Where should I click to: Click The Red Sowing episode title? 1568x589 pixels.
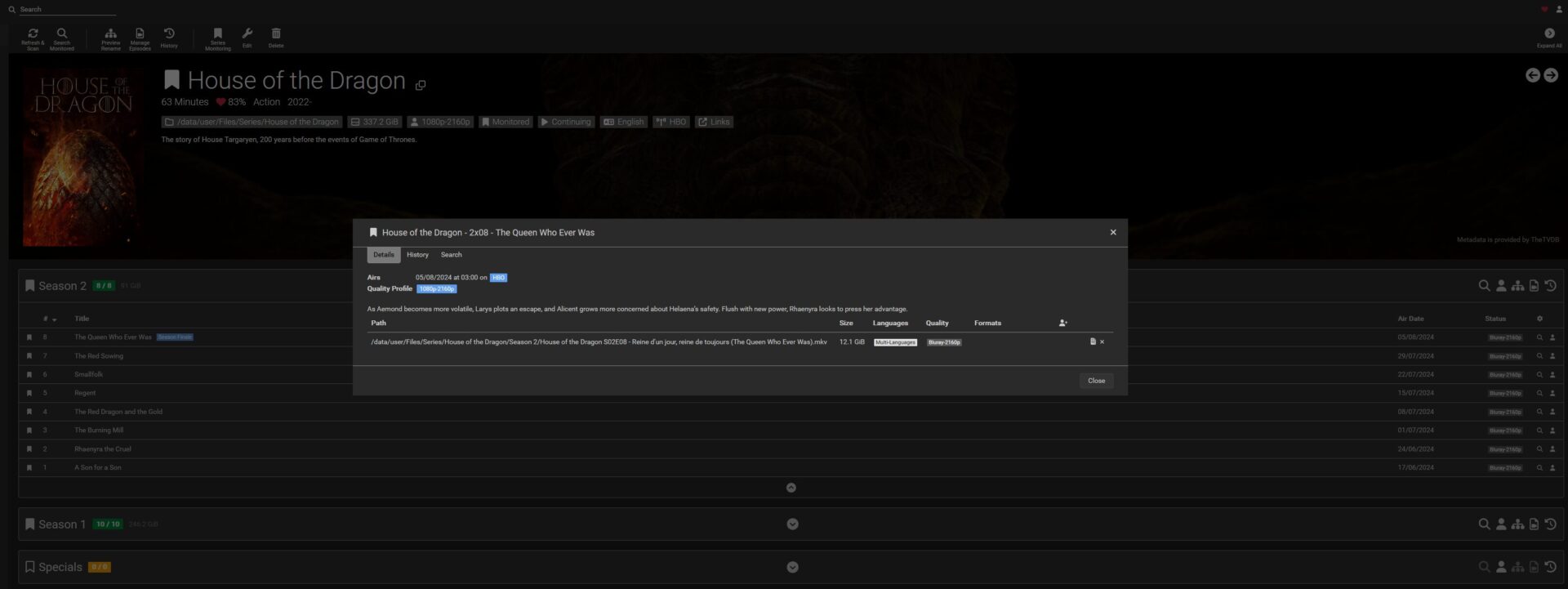pyautogui.click(x=99, y=356)
